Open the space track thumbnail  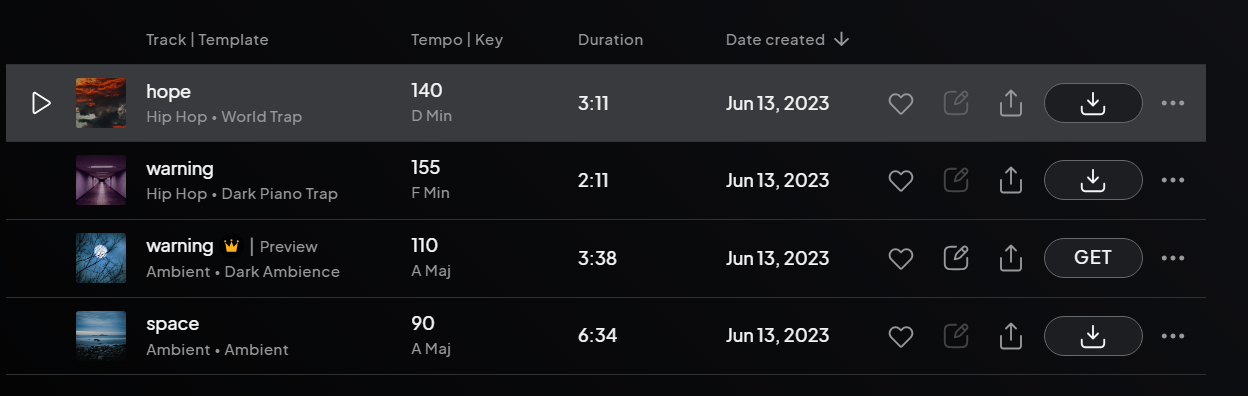[x=101, y=336]
